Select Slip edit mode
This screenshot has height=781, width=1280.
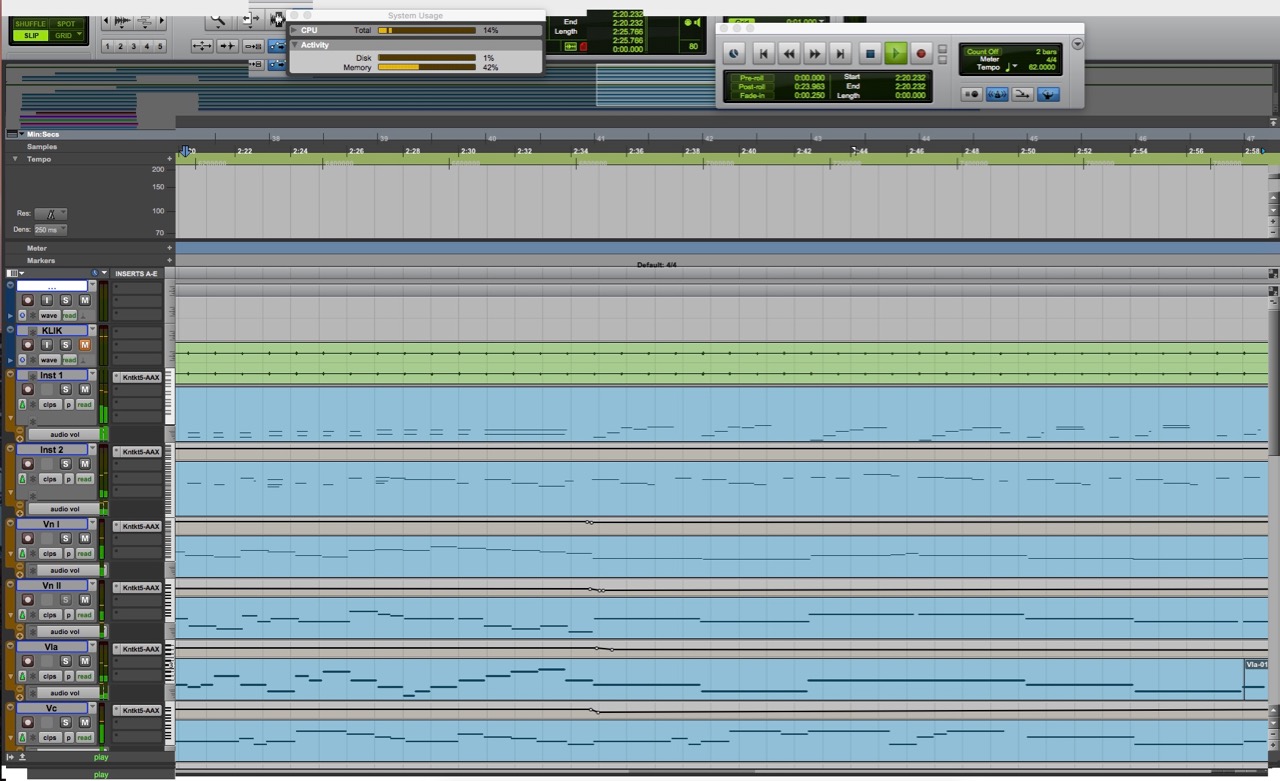tap(31, 36)
